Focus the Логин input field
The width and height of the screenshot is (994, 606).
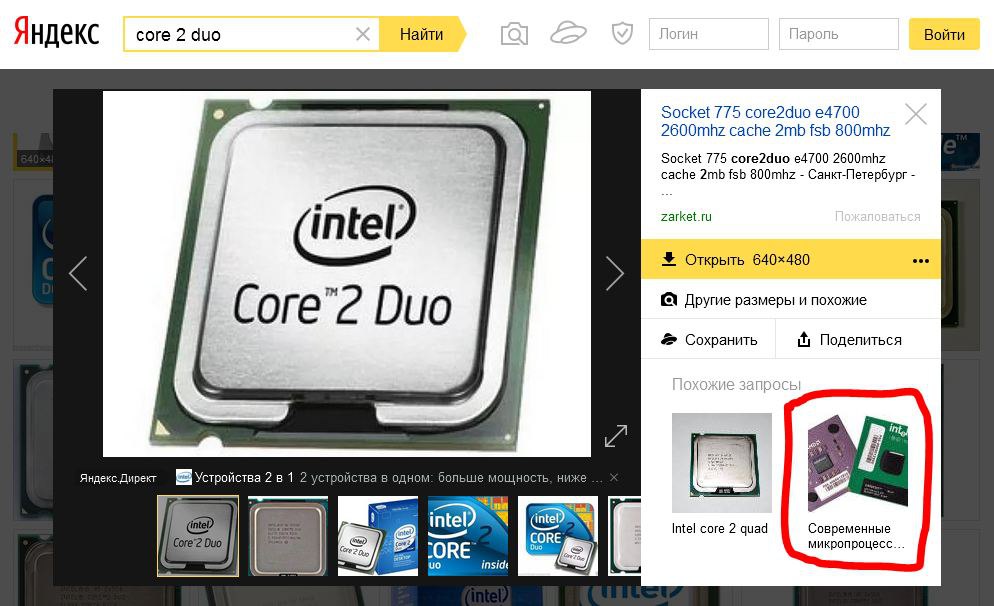click(709, 34)
